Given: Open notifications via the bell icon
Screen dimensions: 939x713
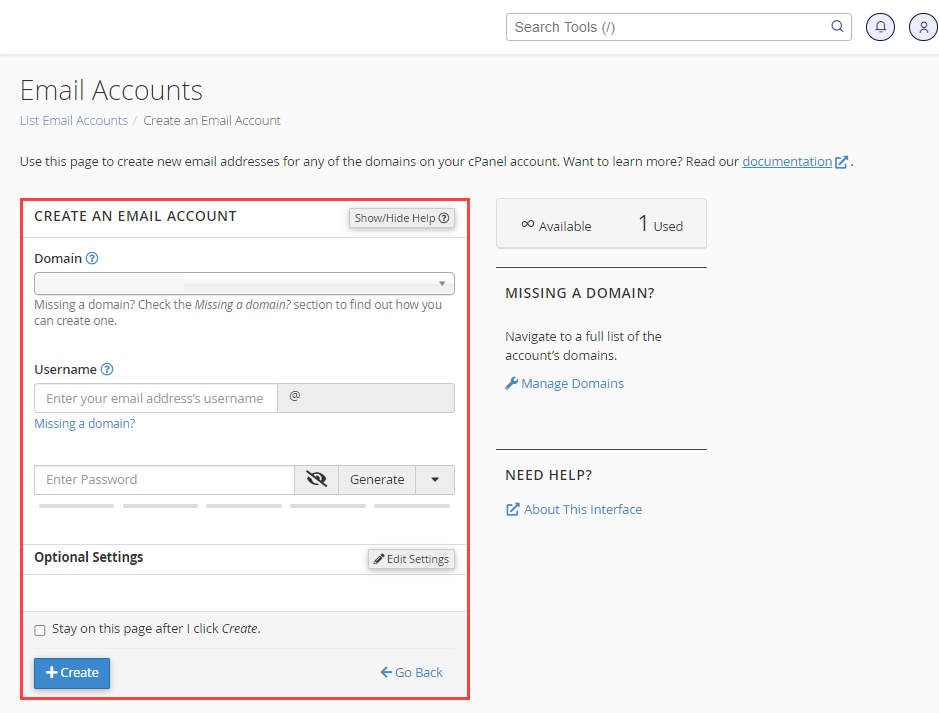Looking at the screenshot, I should pyautogui.click(x=880, y=27).
